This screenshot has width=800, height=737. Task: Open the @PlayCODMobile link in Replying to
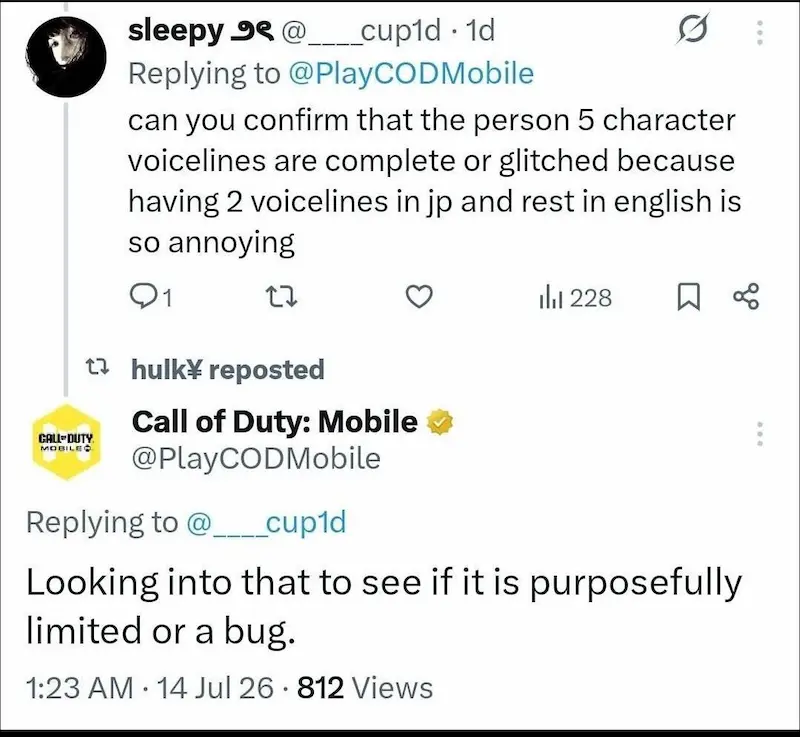tap(411, 73)
